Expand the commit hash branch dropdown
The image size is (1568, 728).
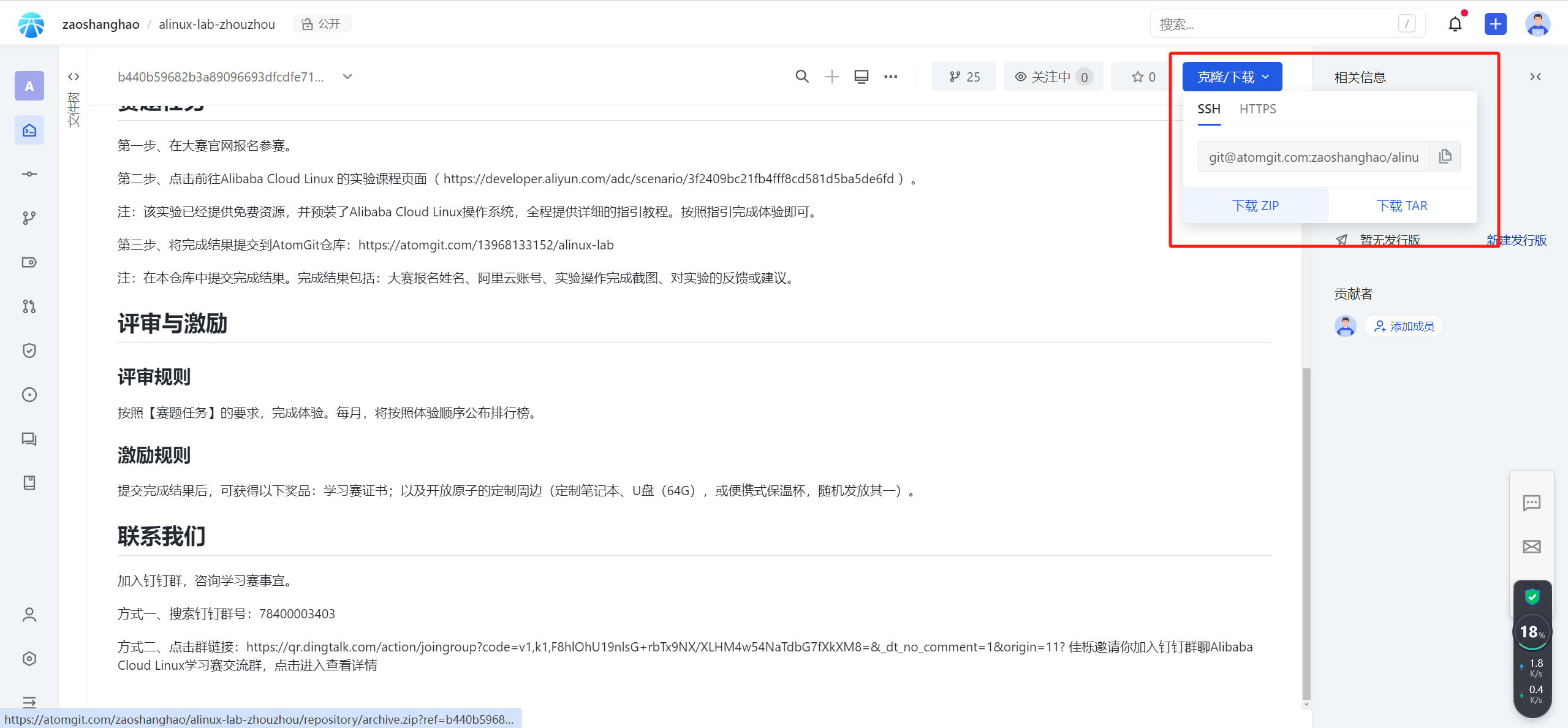pyautogui.click(x=347, y=77)
